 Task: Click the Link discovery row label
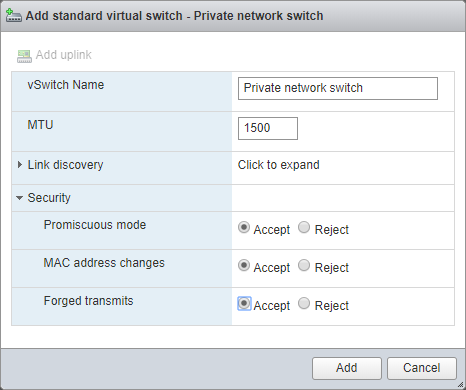pos(65,165)
